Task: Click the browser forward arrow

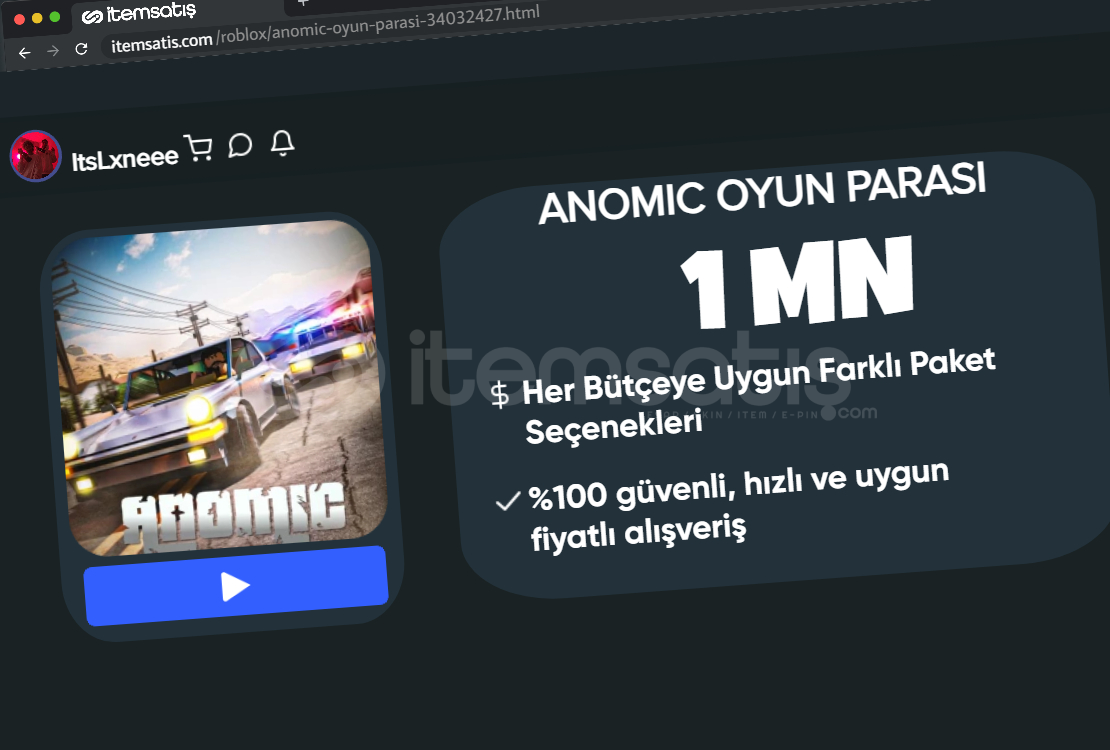Action: pos(53,51)
